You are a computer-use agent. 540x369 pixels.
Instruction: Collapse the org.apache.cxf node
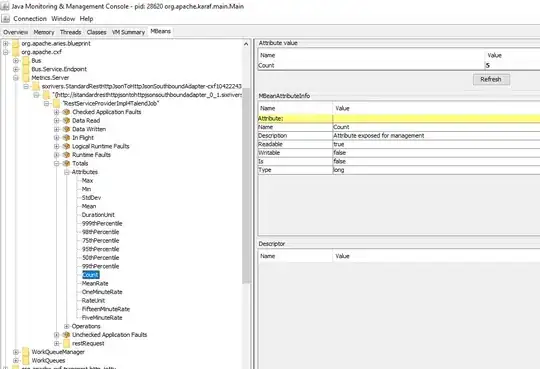(6, 52)
